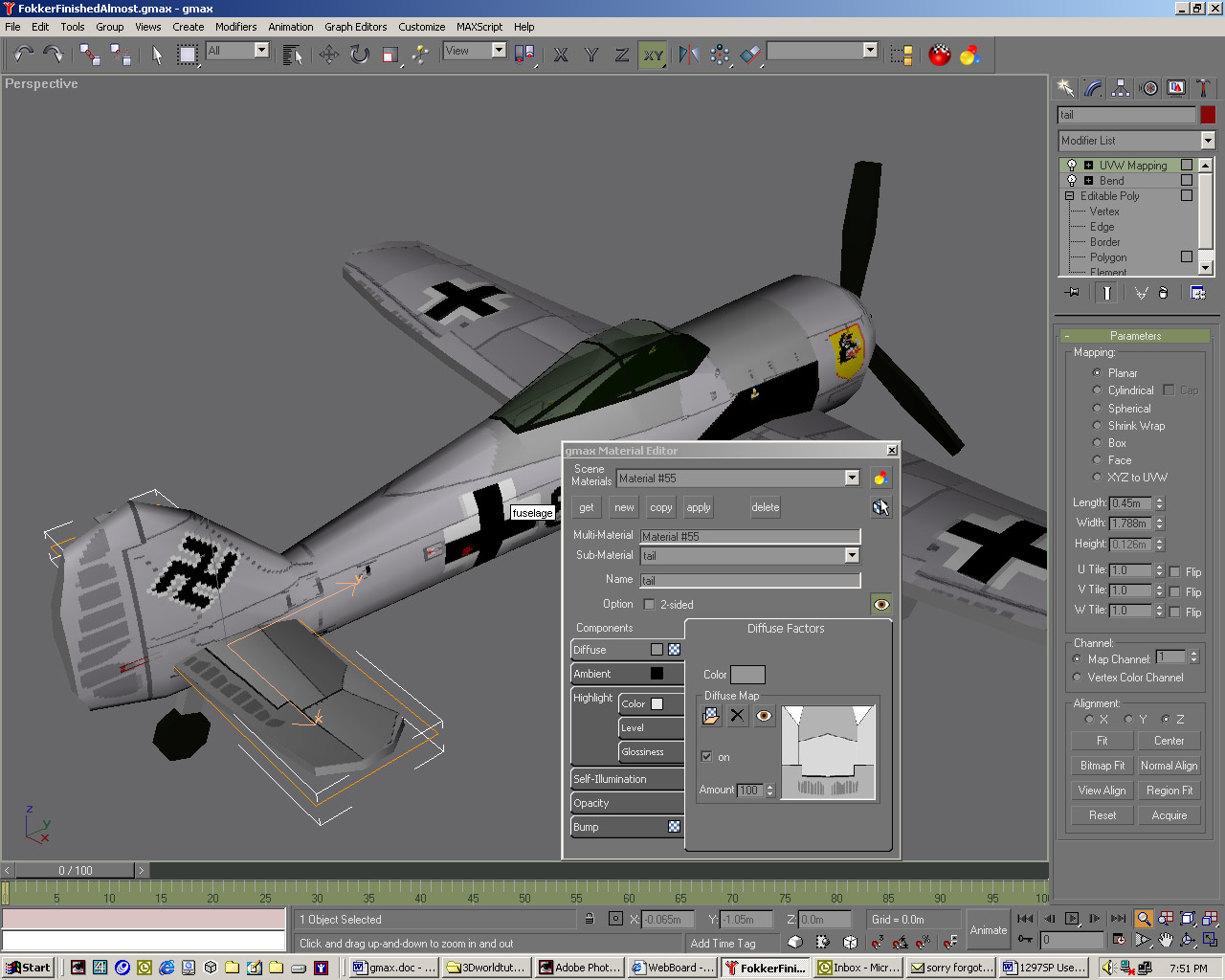Select Cylindrical mapping type
The width and height of the screenshot is (1225, 980).
(x=1097, y=390)
